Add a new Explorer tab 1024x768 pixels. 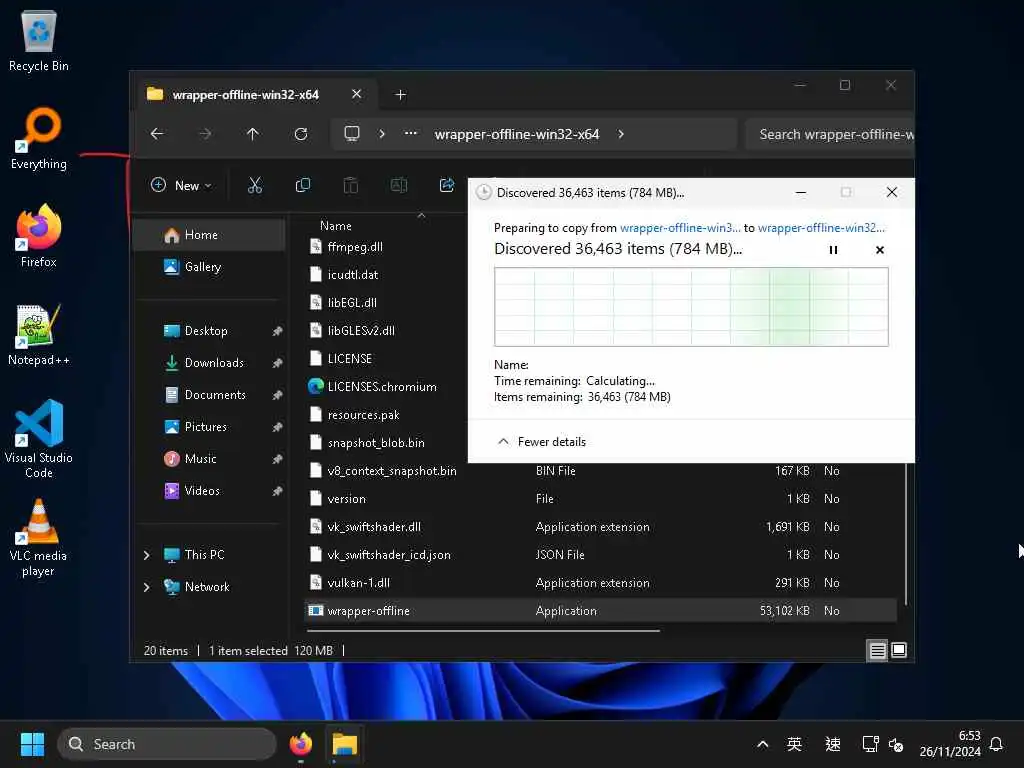(401, 95)
